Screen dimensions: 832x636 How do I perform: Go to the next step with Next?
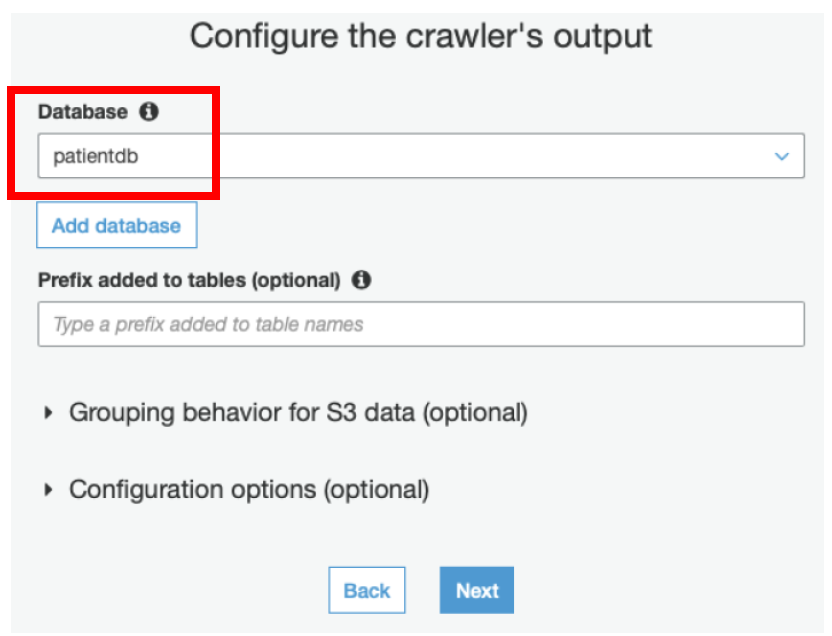click(476, 590)
